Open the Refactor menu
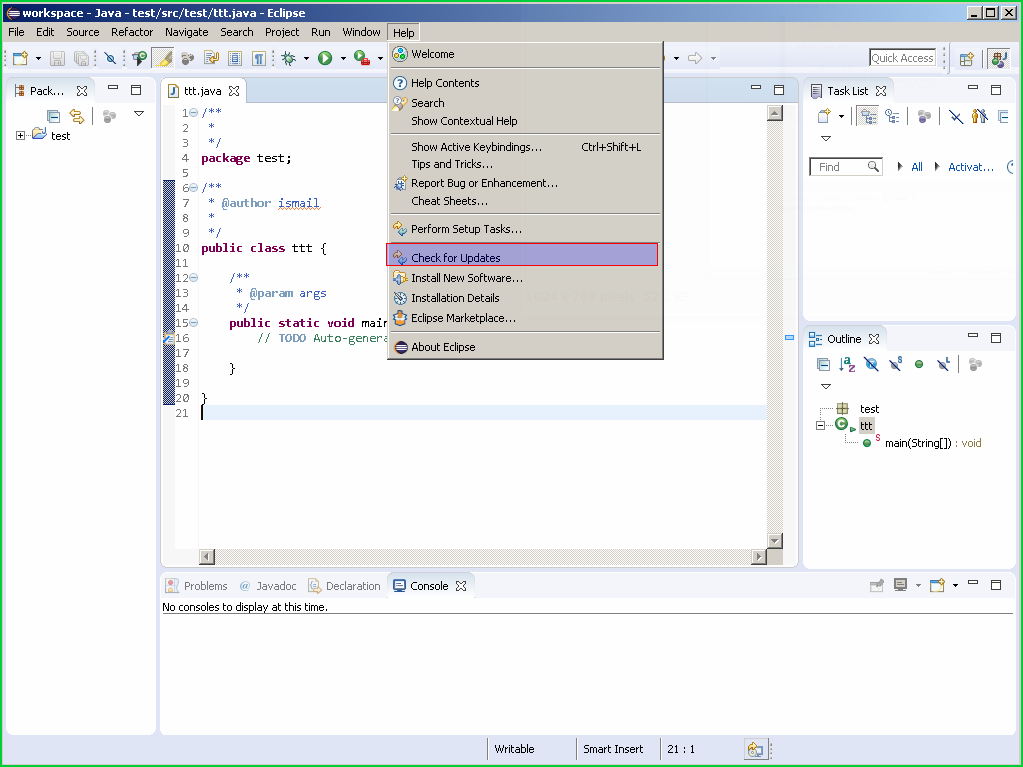Image resolution: width=1023 pixels, height=767 pixels. (132, 32)
